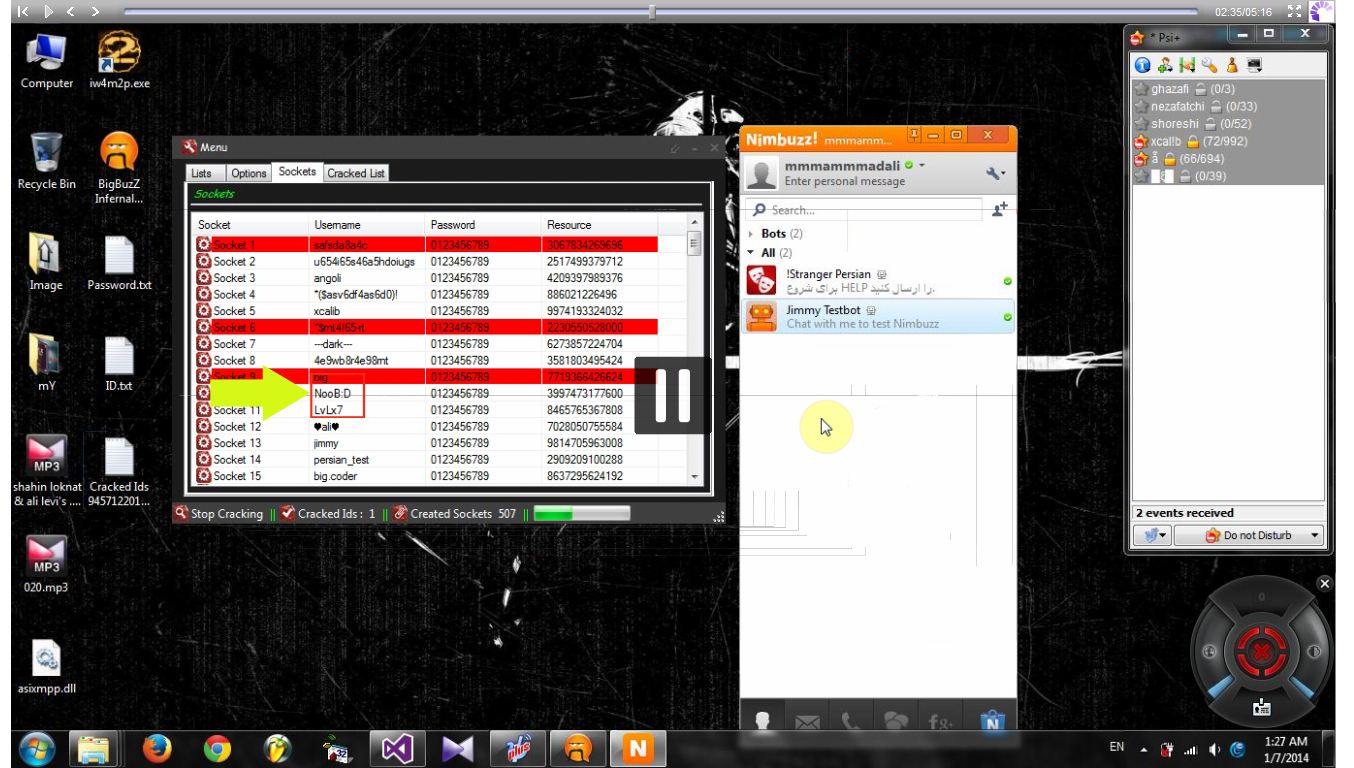Image resolution: width=1354 pixels, height=768 pixels.
Task: Open Google Chrome from the taskbar
Action: tap(217, 747)
